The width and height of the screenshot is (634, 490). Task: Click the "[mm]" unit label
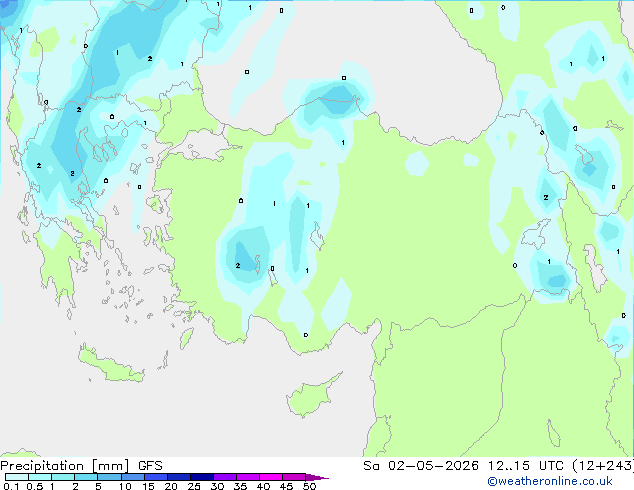click(x=110, y=466)
